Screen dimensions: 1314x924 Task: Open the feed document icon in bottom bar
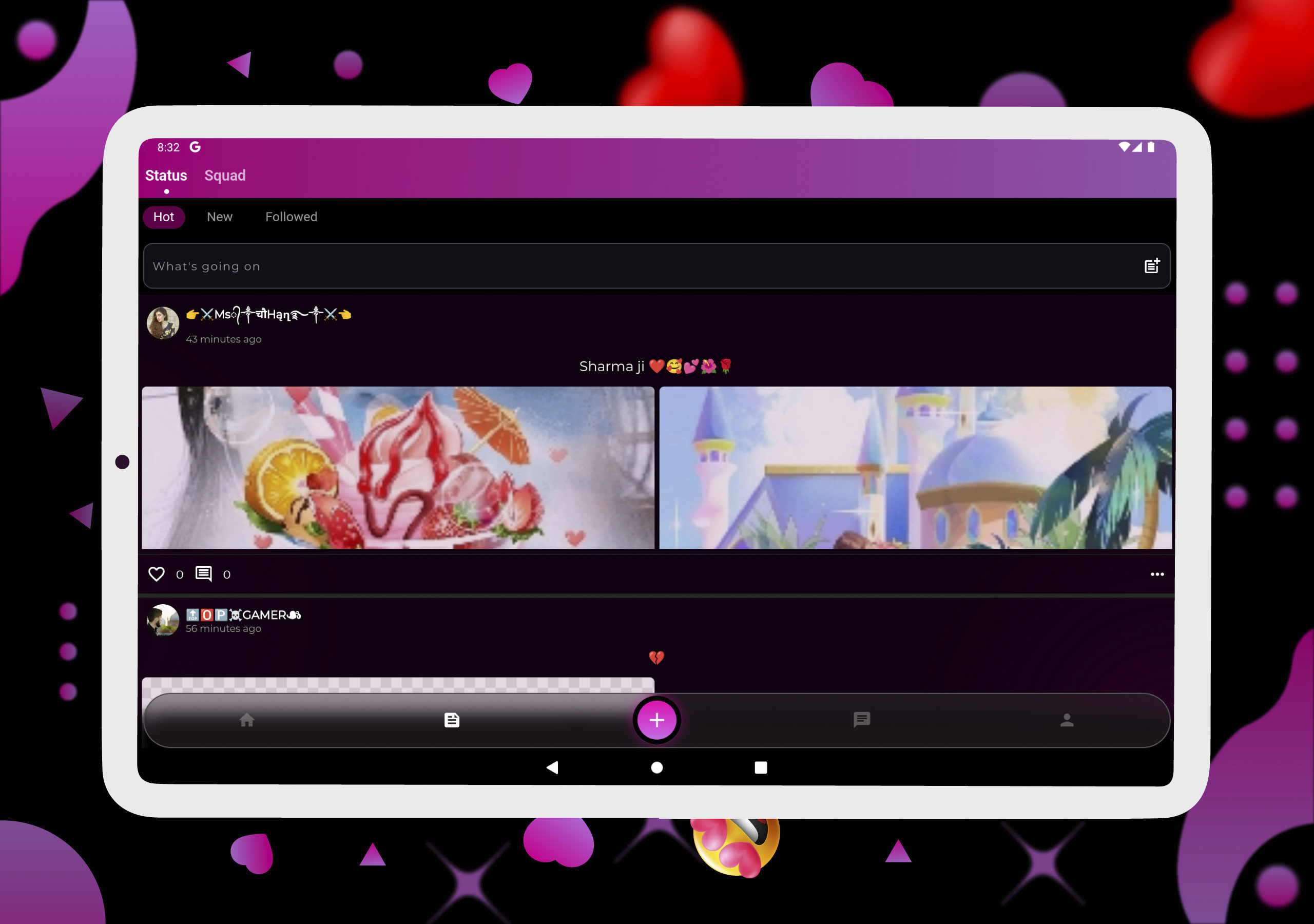point(452,720)
